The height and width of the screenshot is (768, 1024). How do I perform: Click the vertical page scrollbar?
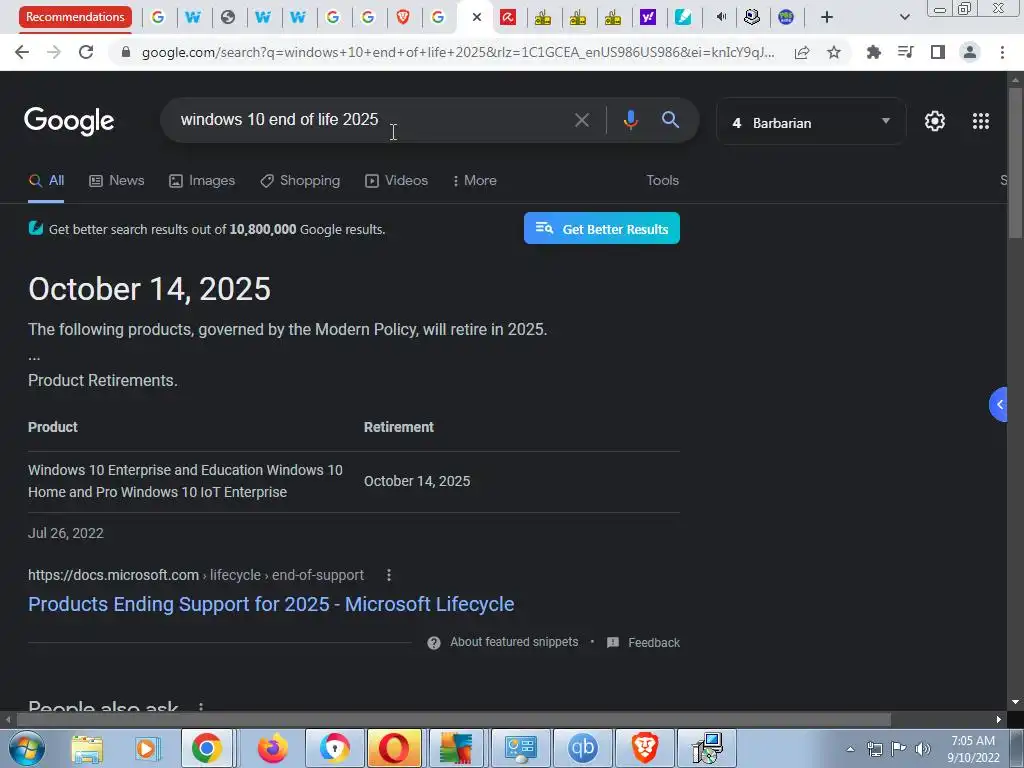pyautogui.click(x=1015, y=163)
